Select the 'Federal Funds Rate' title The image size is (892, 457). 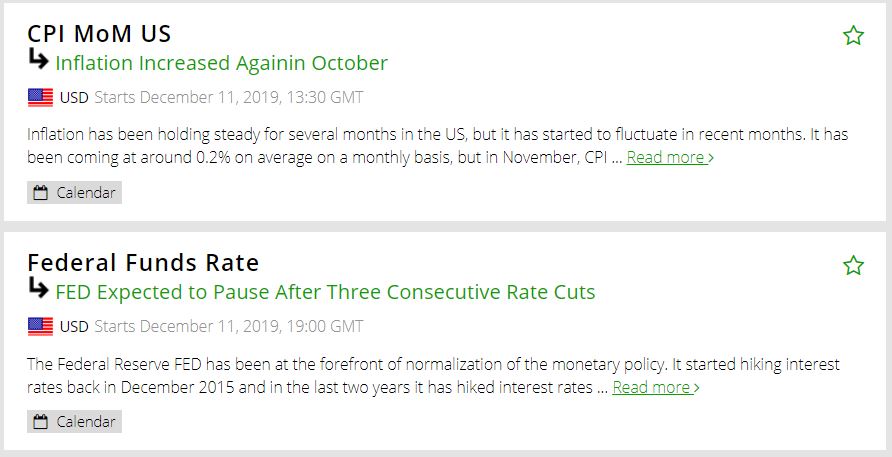click(x=143, y=262)
